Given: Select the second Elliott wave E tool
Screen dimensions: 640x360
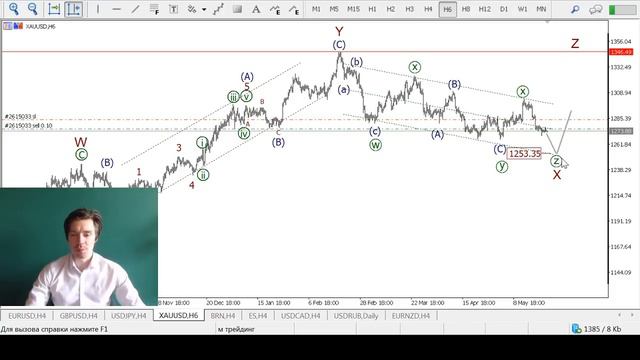Looking at the screenshot, I should (294, 9).
